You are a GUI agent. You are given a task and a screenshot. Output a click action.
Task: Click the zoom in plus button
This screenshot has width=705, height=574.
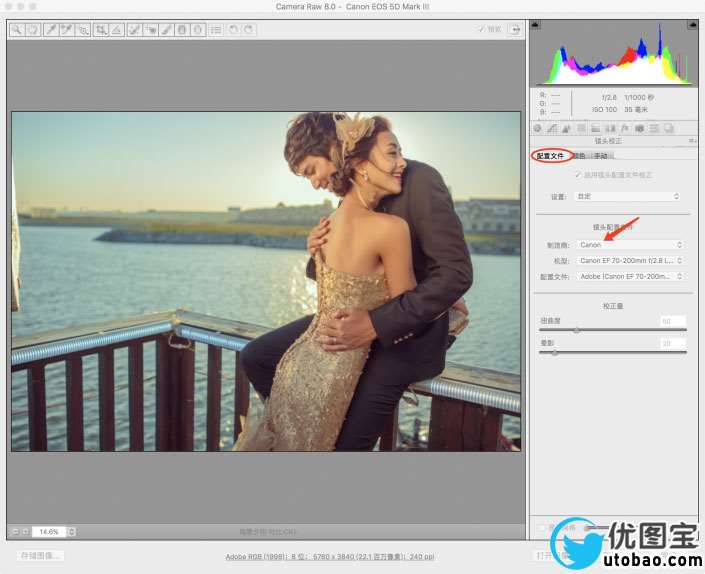click(x=26, y=532)
